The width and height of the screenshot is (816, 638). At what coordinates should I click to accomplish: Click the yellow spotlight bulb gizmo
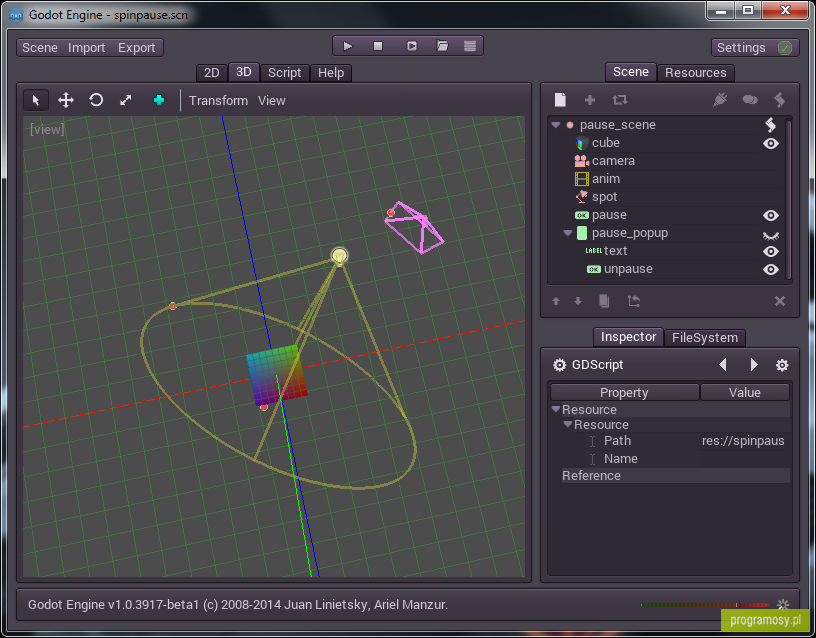[x=339, y=256]
